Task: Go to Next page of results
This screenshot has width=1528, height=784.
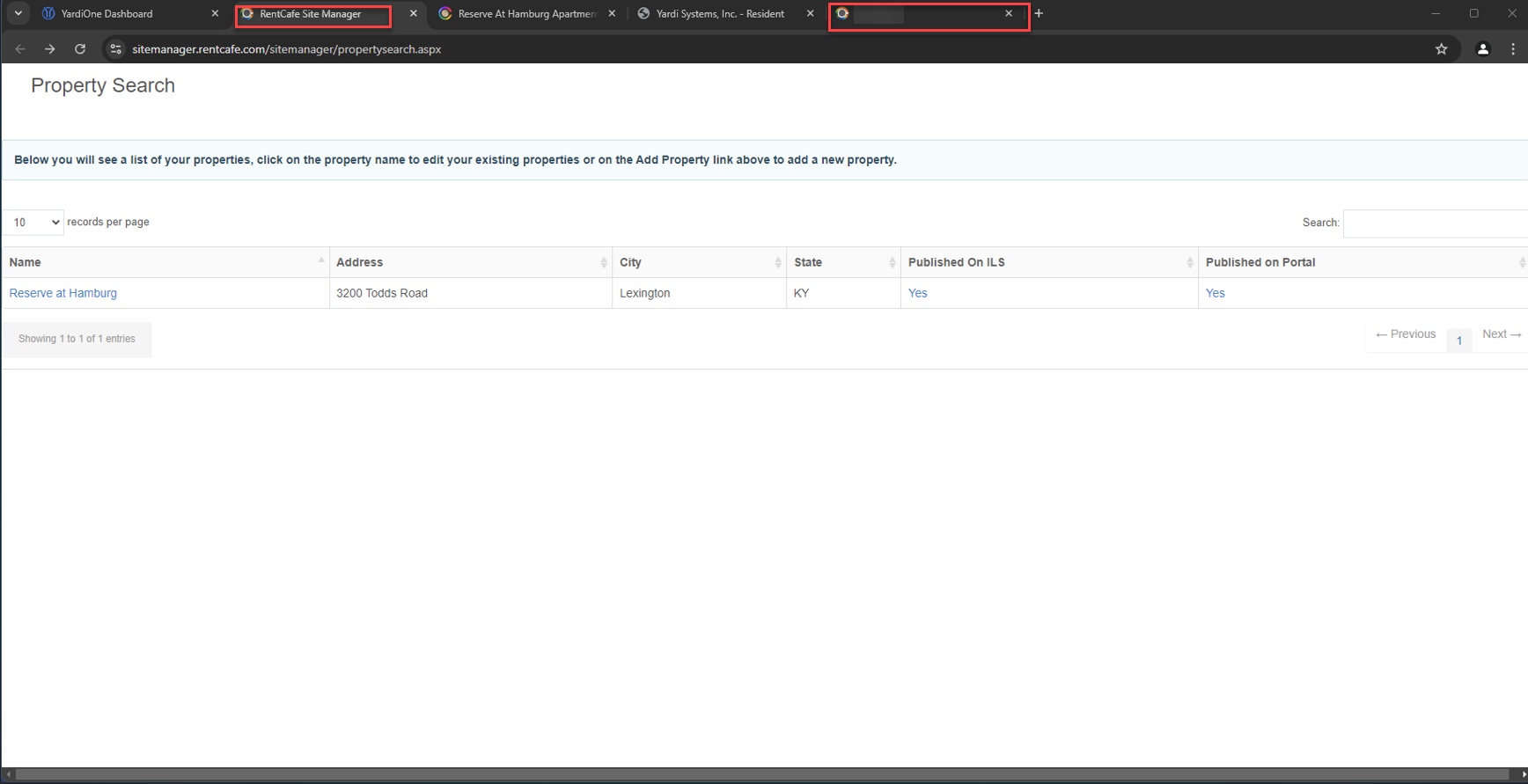Action: pos(1501,334)
